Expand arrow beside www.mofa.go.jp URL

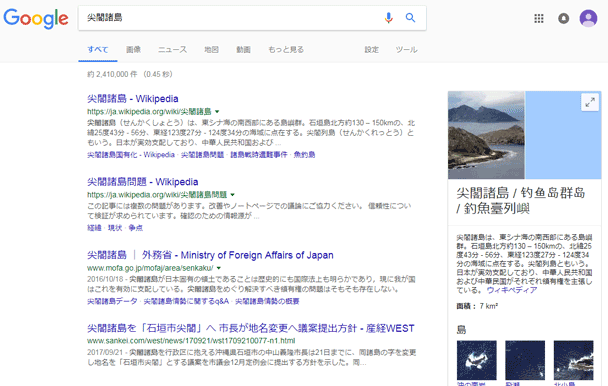point(219,268)
